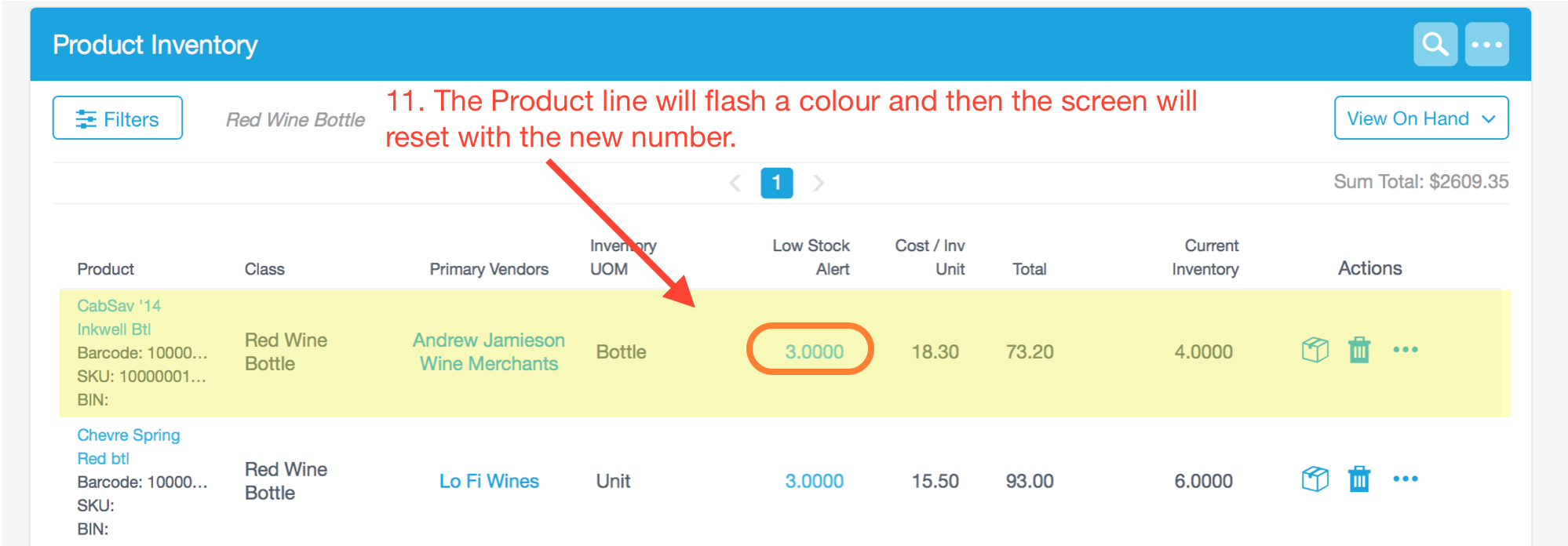This screenshot has width=1568, height=546.
Task: Edit CabSav low stock alert value 3.0000
Action: [x=814, y=352]
